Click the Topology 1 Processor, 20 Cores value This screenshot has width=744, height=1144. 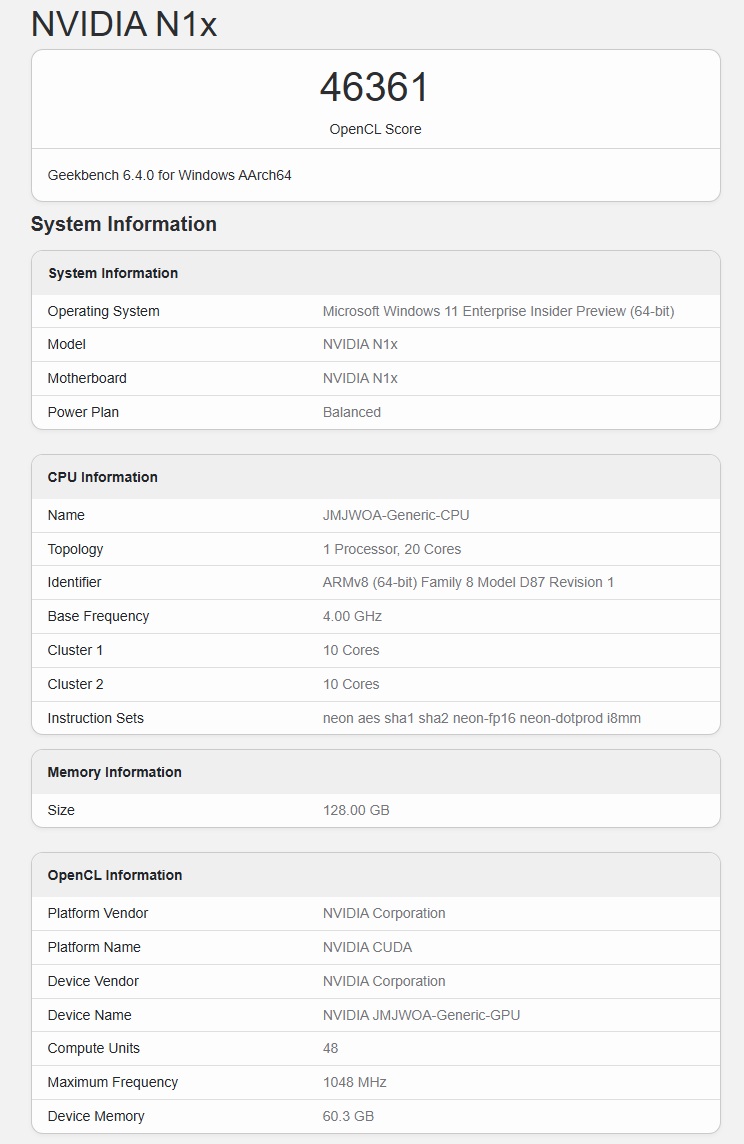coord(392,549)
